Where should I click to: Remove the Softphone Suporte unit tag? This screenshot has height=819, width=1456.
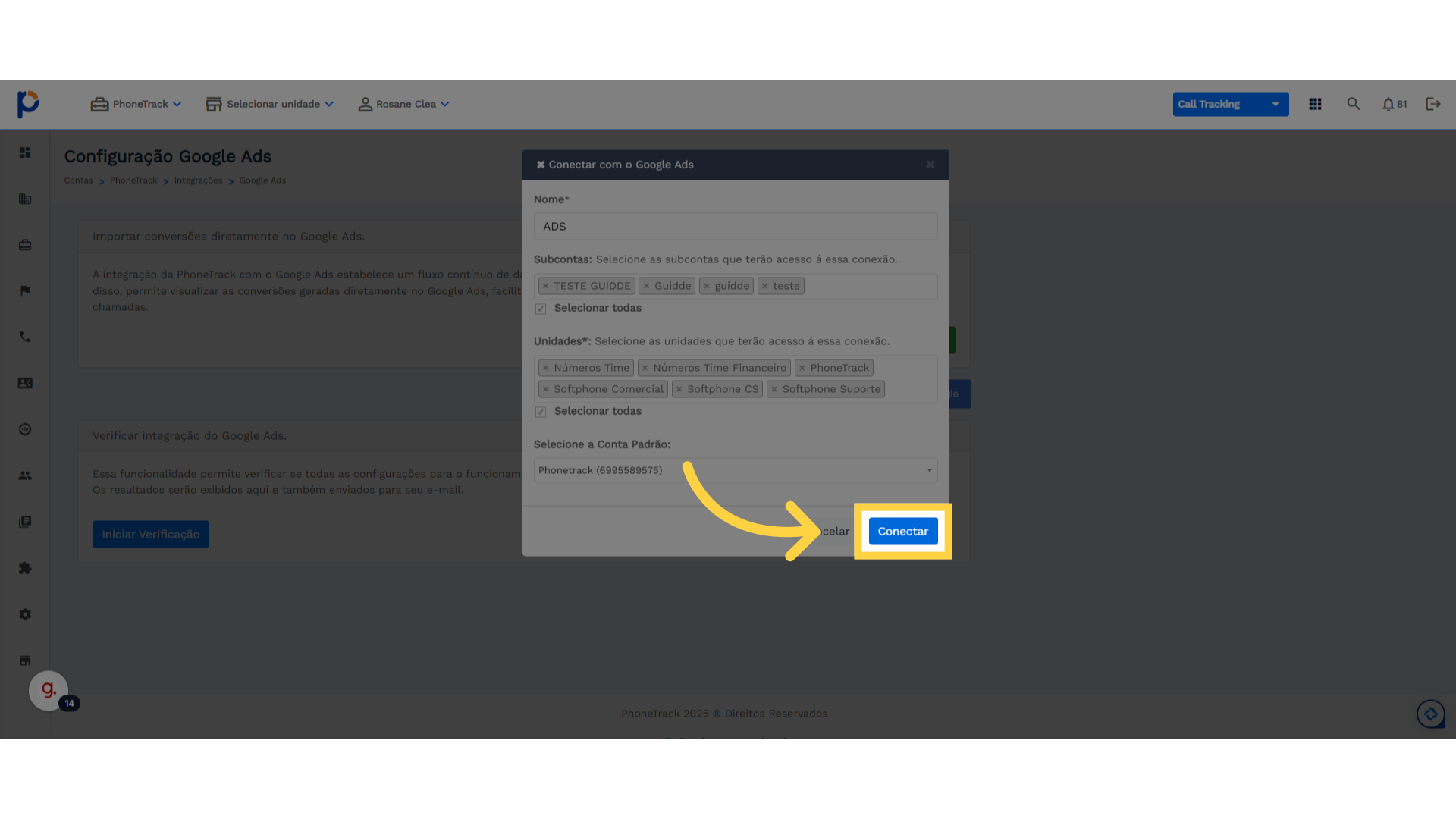(773, 389)
